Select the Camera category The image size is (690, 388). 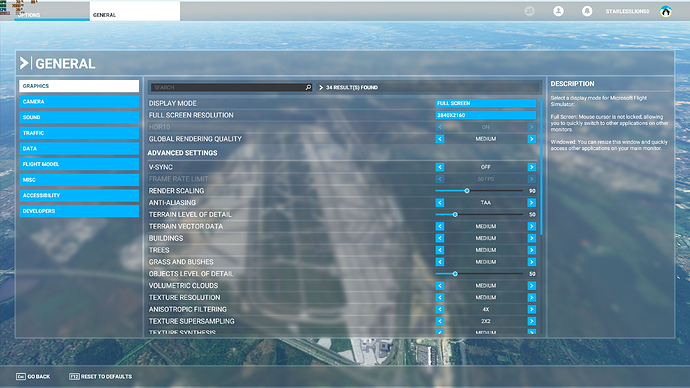coord(79,102)
